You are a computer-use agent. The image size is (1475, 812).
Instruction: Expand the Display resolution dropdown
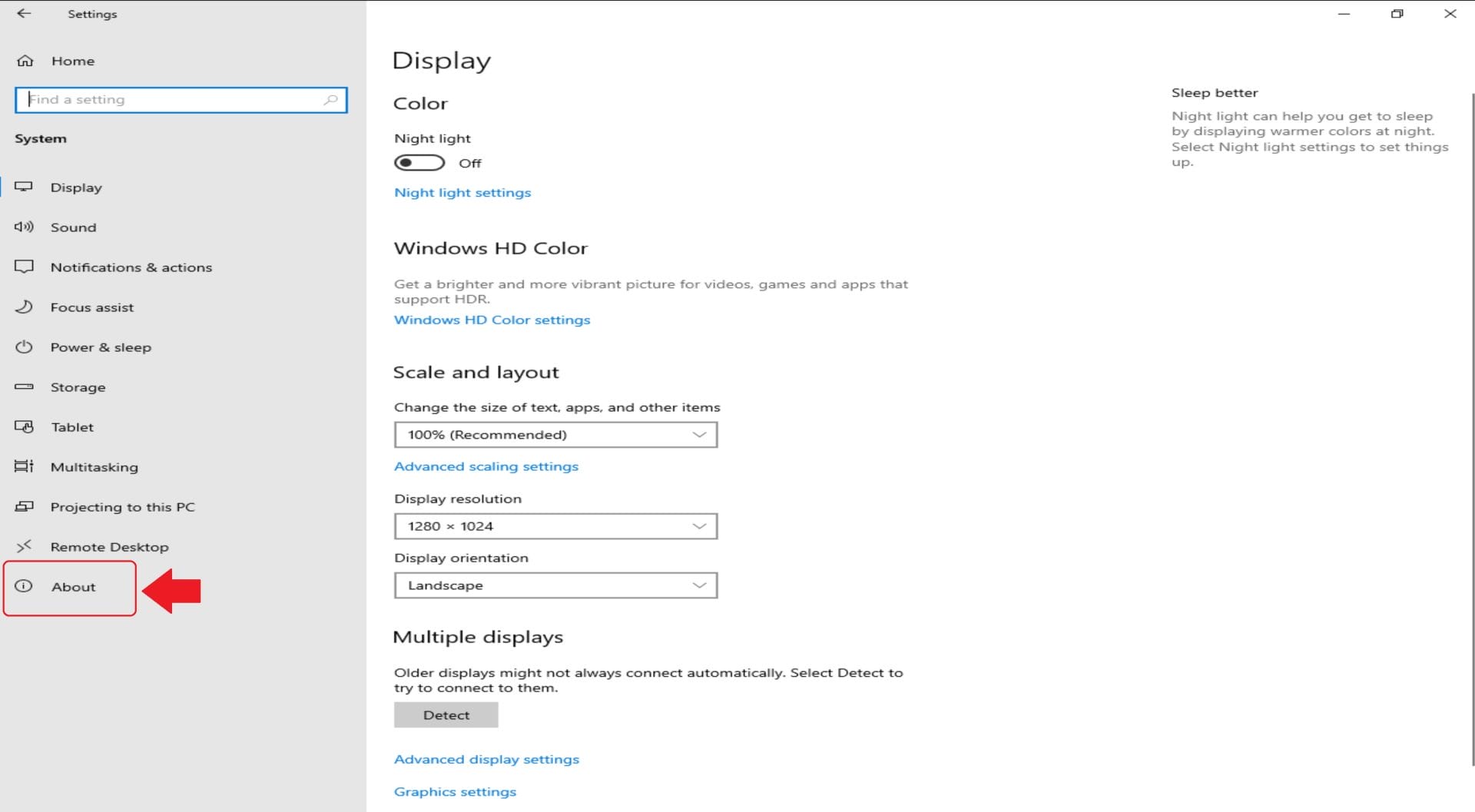click(x=555, y=526)
